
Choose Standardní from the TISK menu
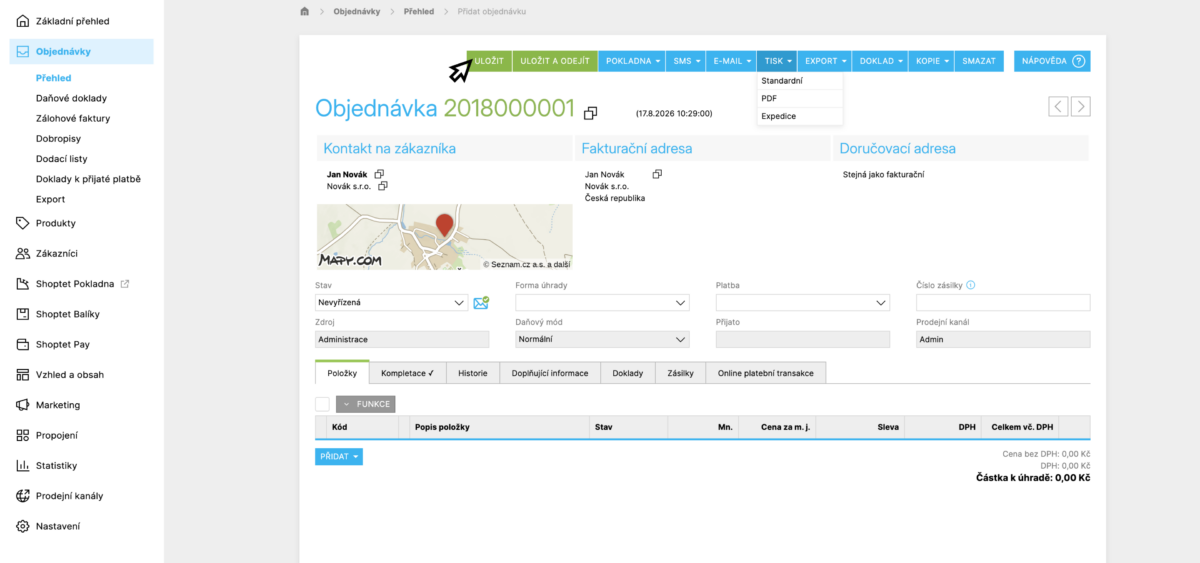tap(800, 81)
